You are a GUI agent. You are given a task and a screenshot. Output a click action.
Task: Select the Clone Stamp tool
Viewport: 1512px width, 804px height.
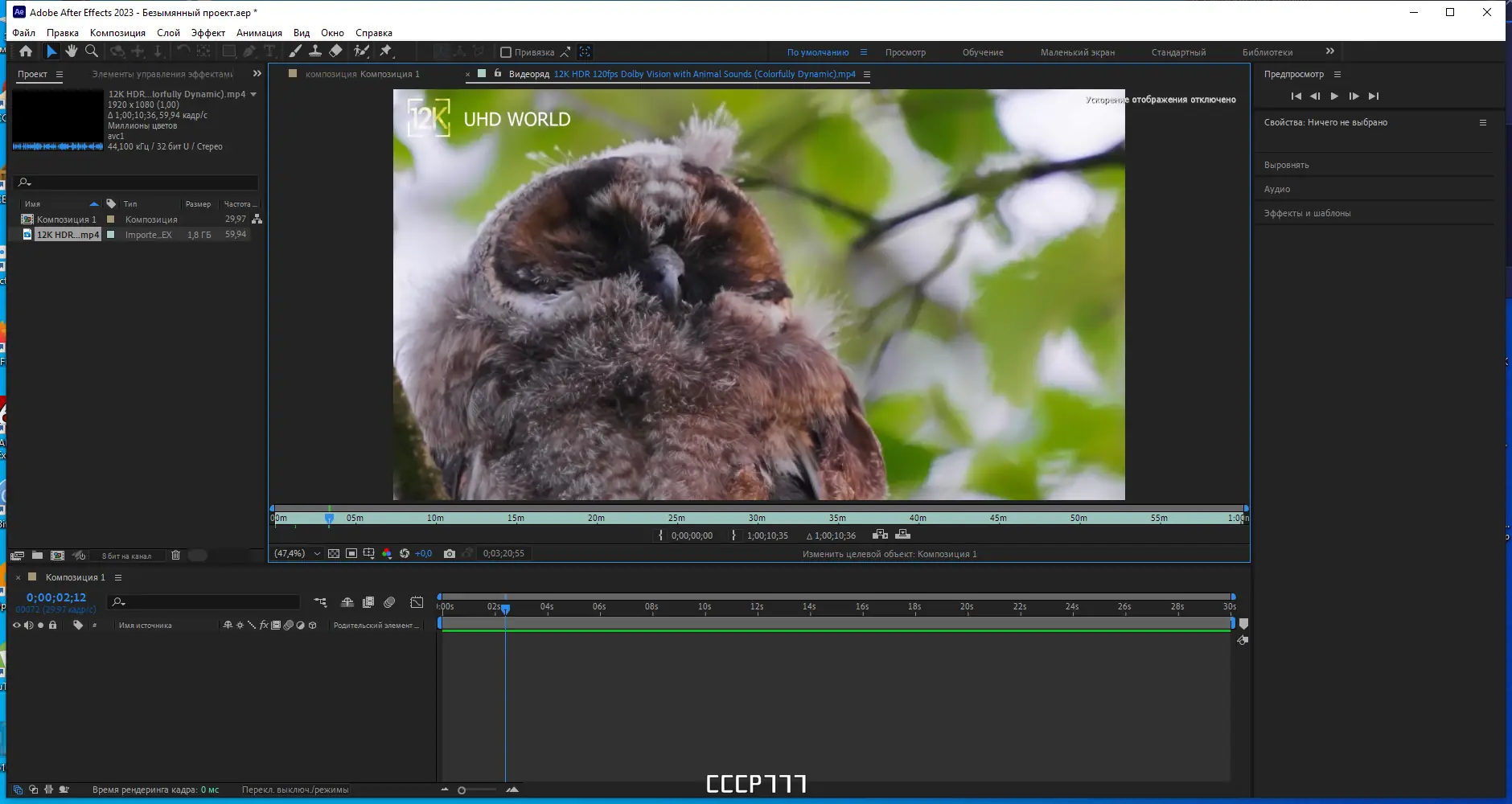point(315,51)
